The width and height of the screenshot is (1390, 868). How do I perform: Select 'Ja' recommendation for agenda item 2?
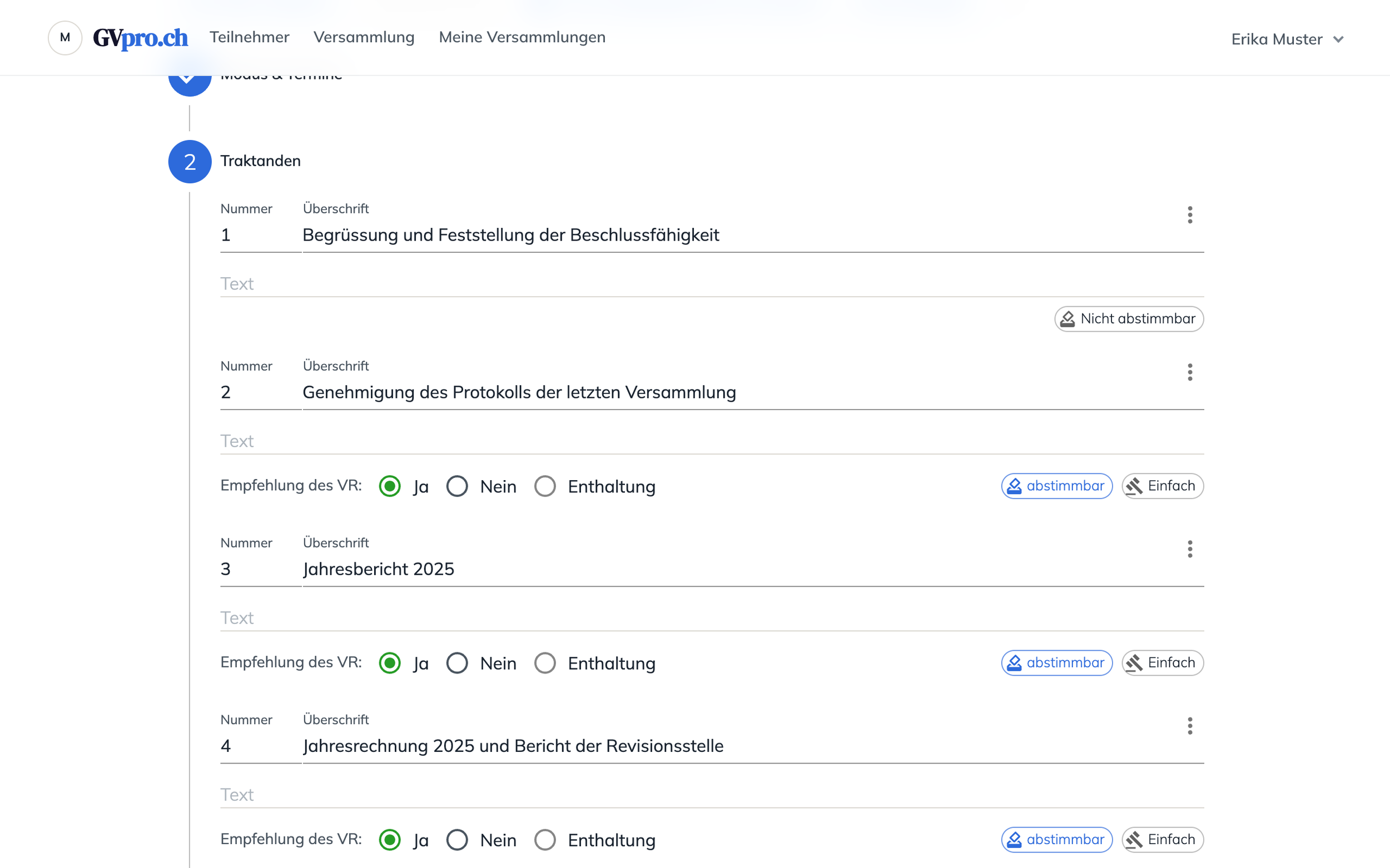coord(390,486)
